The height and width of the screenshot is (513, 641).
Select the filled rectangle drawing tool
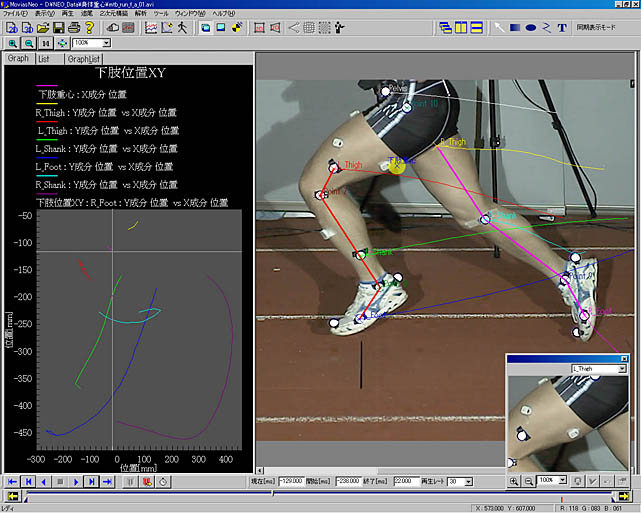click(x=515, y=28)
